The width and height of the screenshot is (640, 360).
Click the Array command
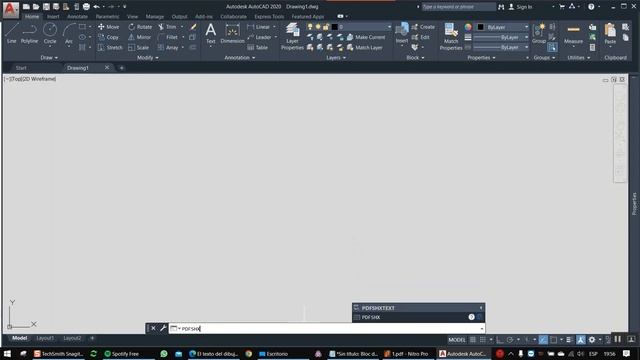(168, 47)
